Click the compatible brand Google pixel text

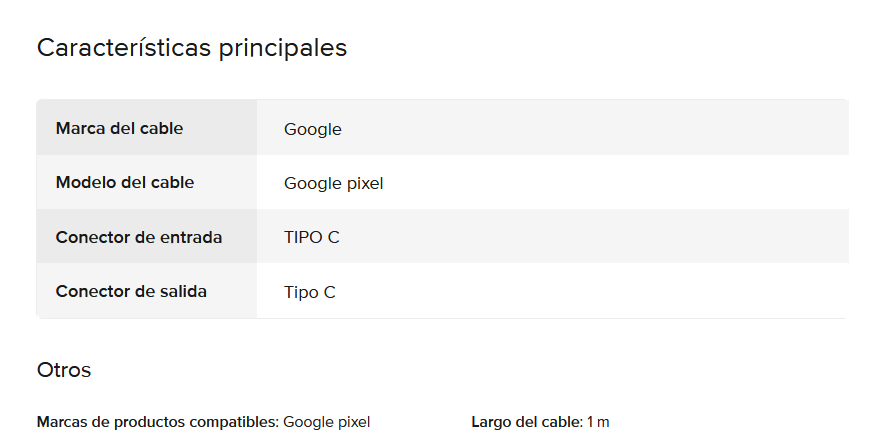(x=327, y=422)
